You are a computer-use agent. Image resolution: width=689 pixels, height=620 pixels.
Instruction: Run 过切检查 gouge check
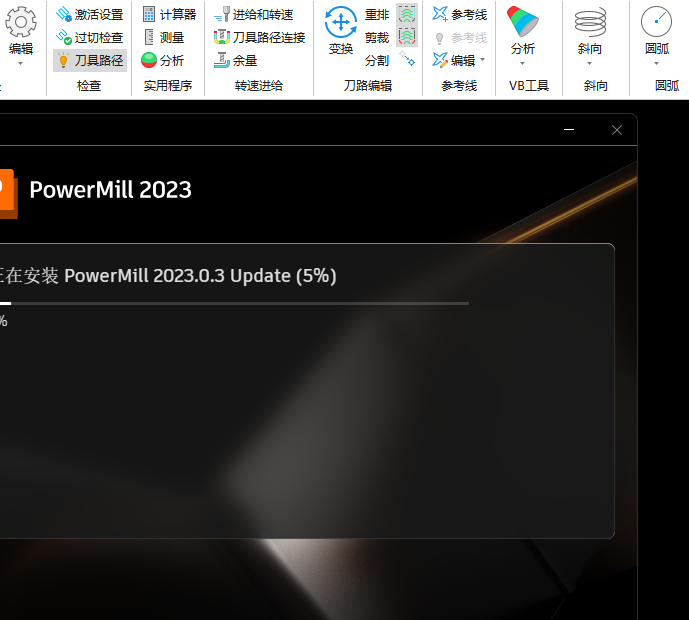click(90, 37)
